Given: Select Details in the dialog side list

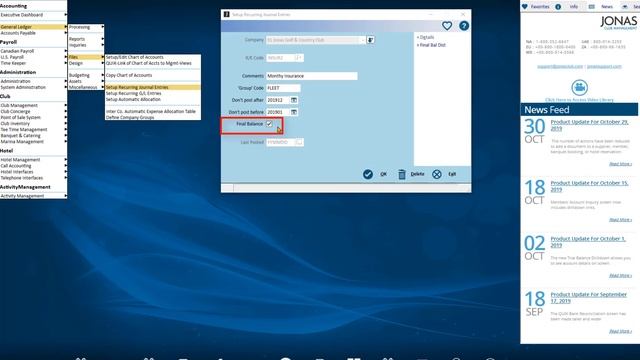Looking at the screenshot, I should pos(426,37).
